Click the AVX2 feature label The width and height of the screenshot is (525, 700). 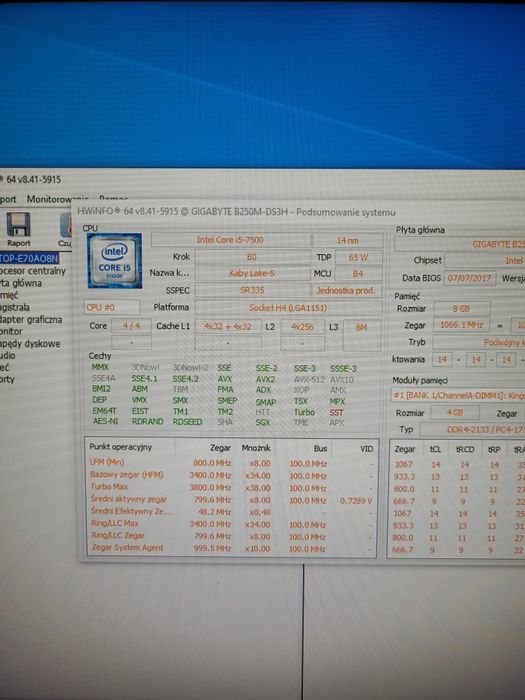pyautogui.click(x=265, y=379)
